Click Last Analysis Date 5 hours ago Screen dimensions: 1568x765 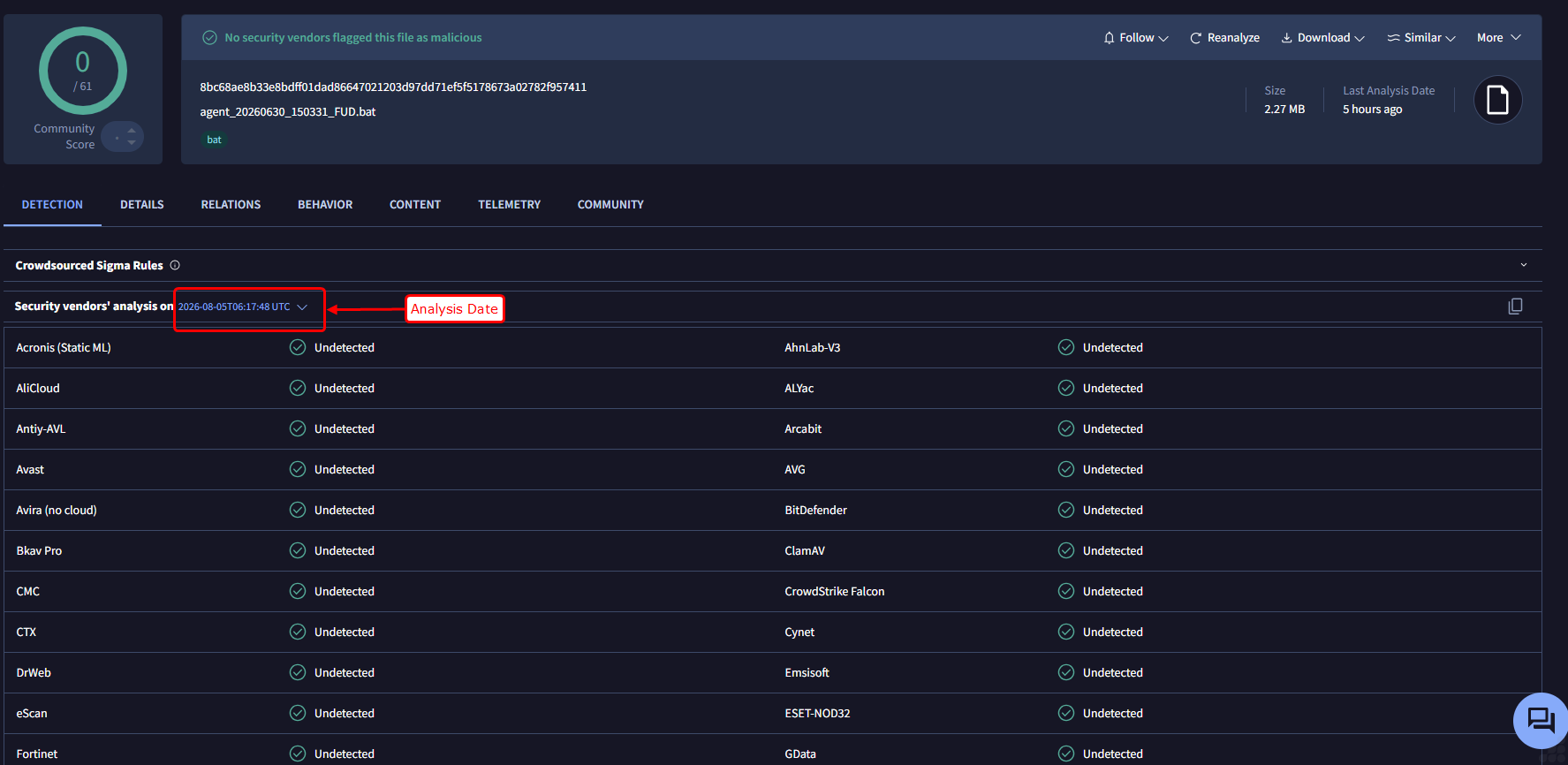pos(1373,109)
